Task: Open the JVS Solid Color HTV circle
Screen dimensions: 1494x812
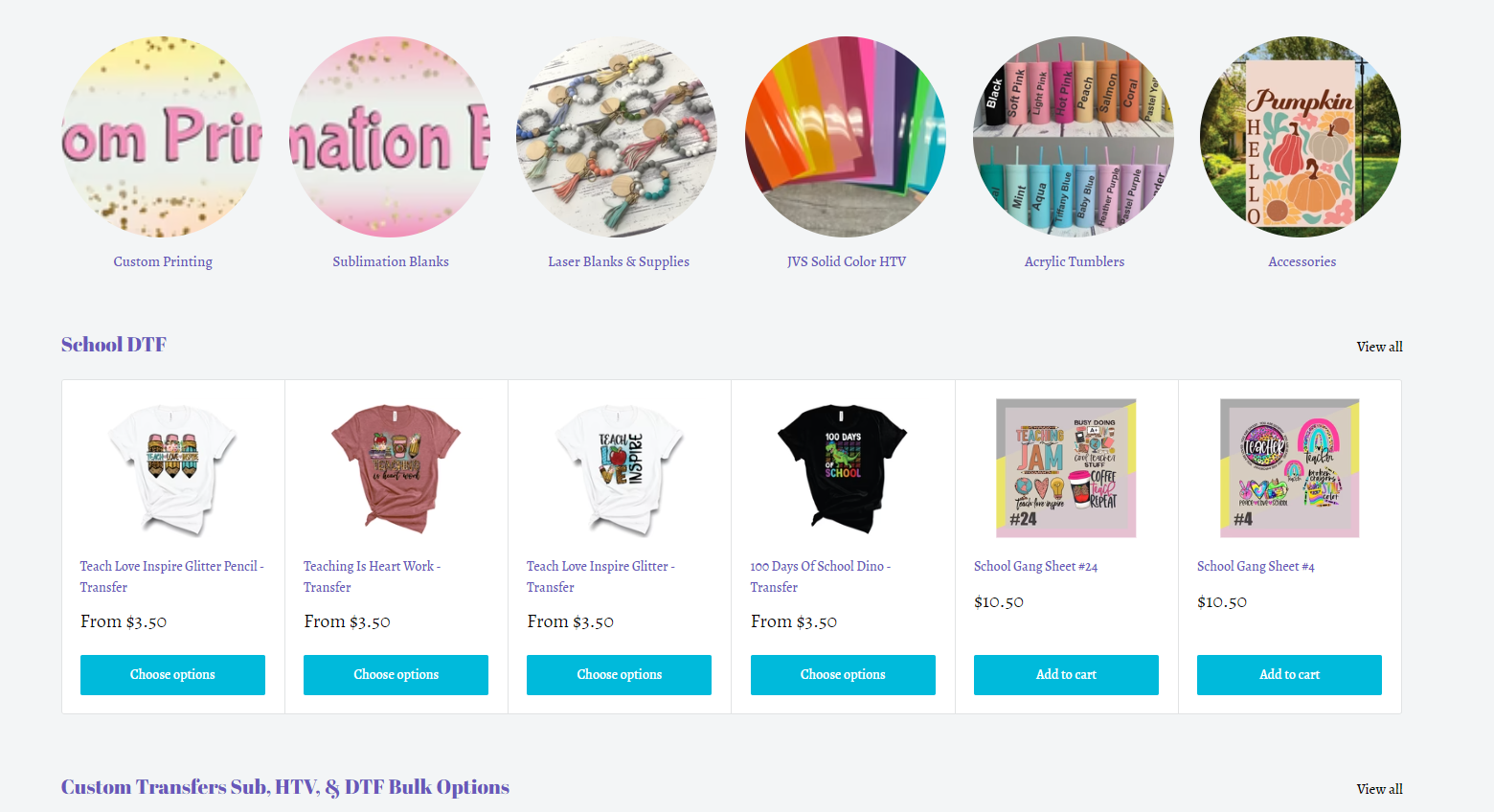Action: (x=846, y=137)
